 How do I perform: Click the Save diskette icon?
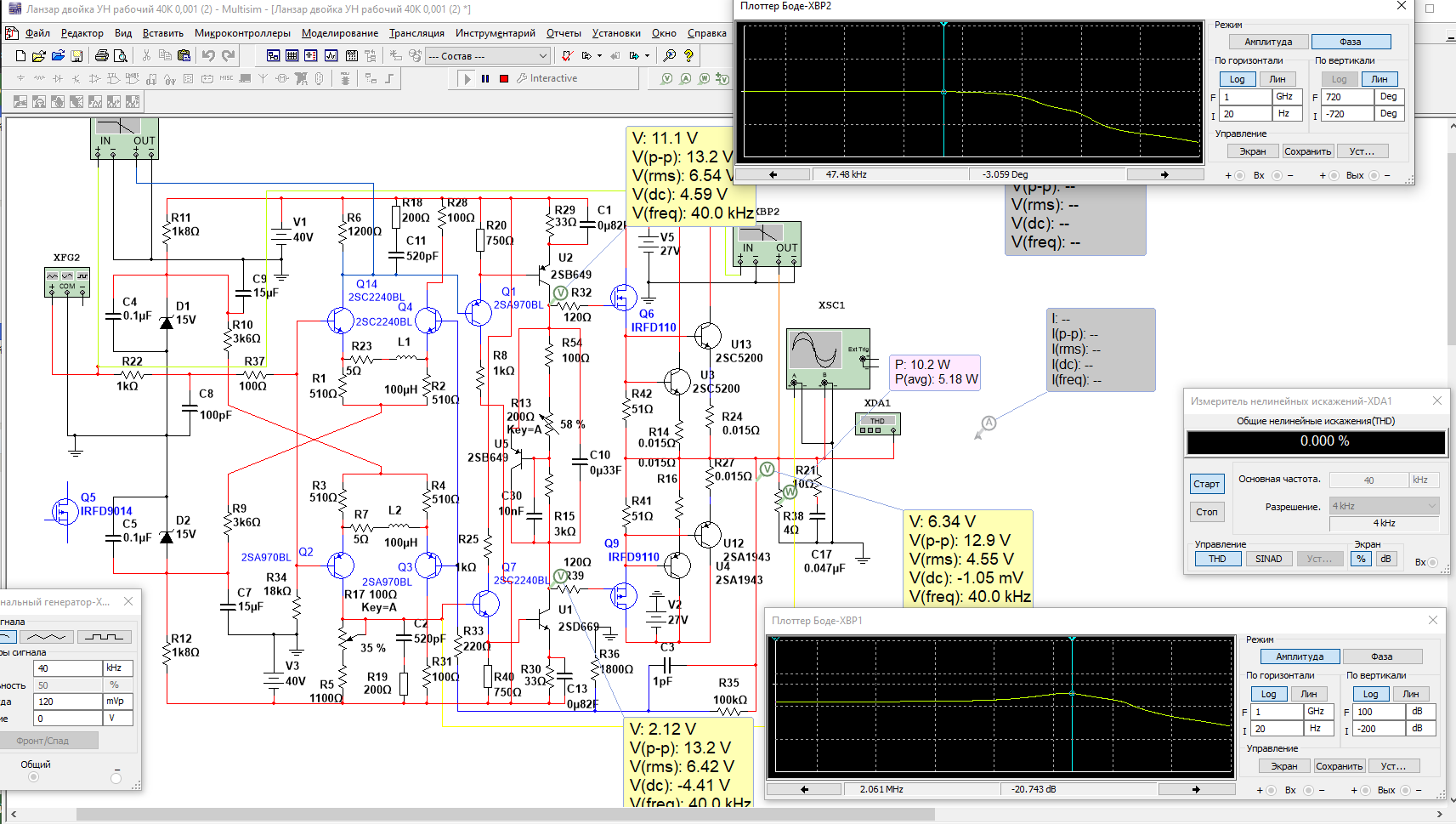click(76, 56)
